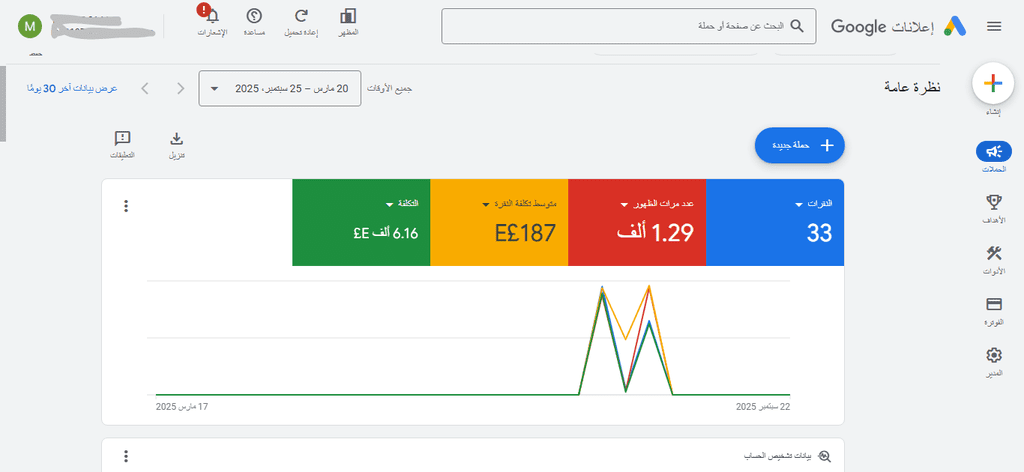Open the hamburger main menu
1024x472 pixels.
pyautogui.click(x=993, y=26)
